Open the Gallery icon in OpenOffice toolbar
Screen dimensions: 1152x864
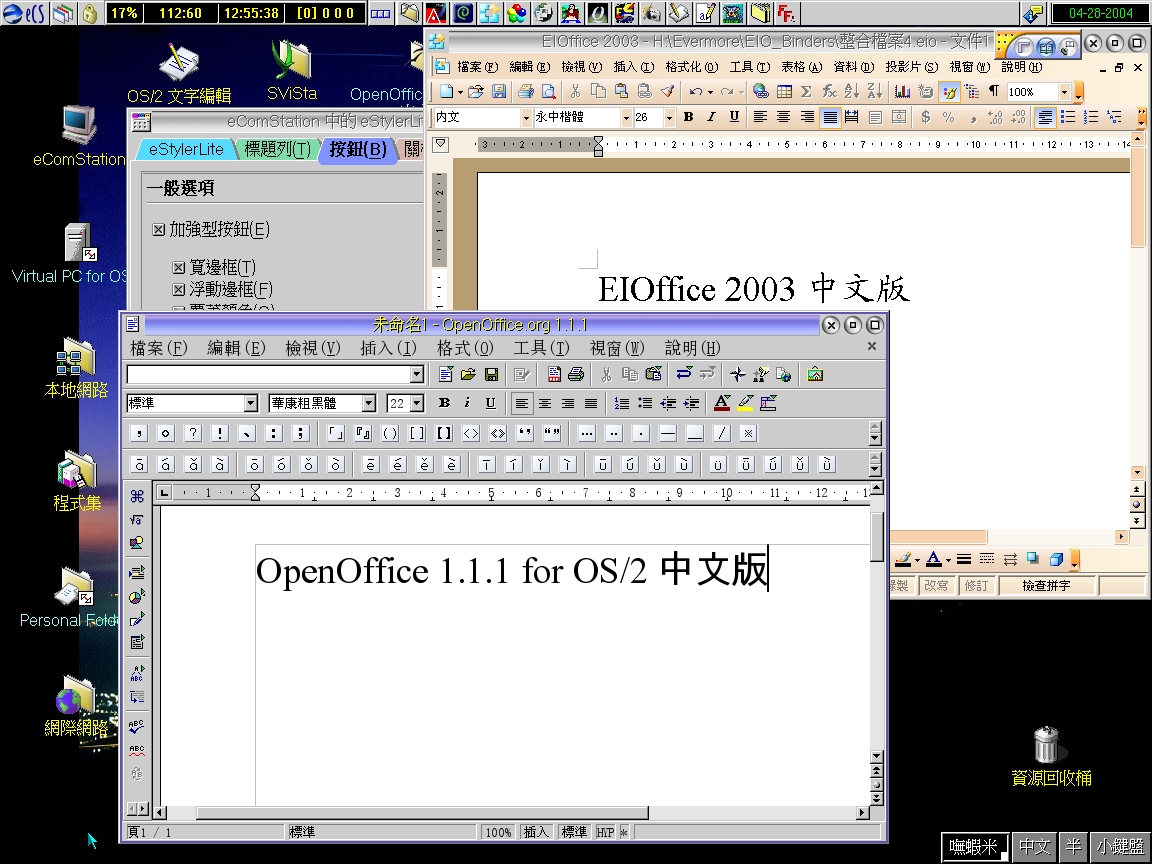point(815,375)
